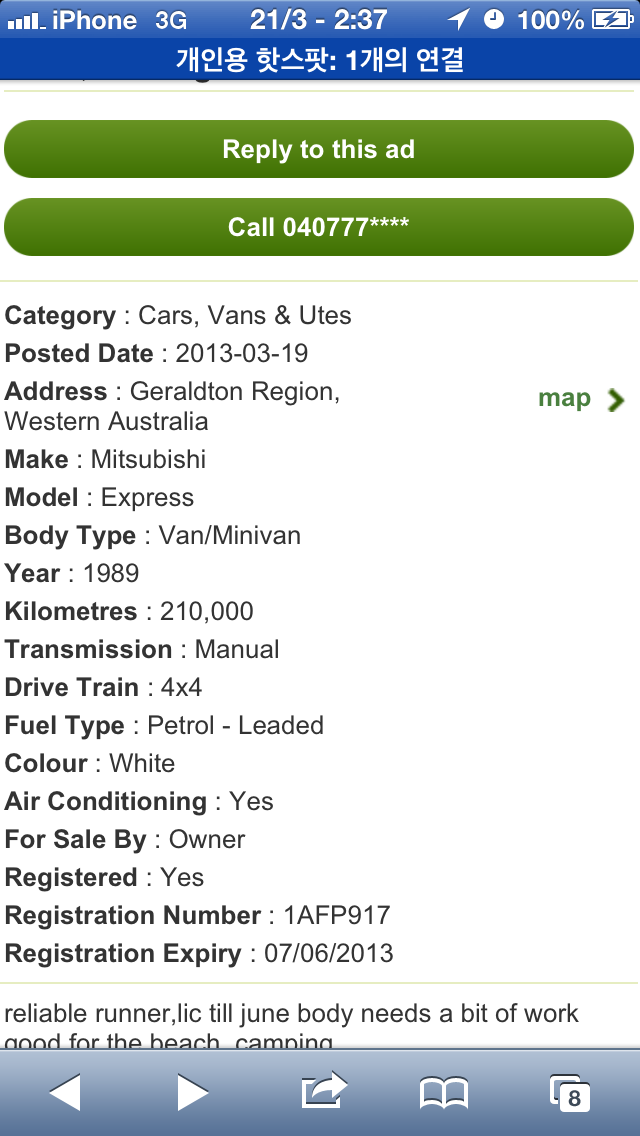Tap the battery icon in status bar
The height and width of the screenshot is (1136, 640).
[x=612, y=19]
